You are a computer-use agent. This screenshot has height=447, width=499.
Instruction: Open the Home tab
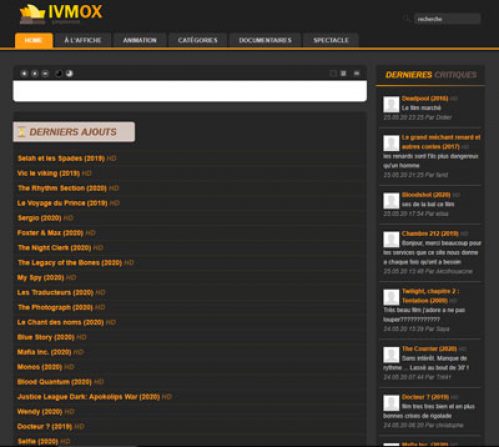34,41
